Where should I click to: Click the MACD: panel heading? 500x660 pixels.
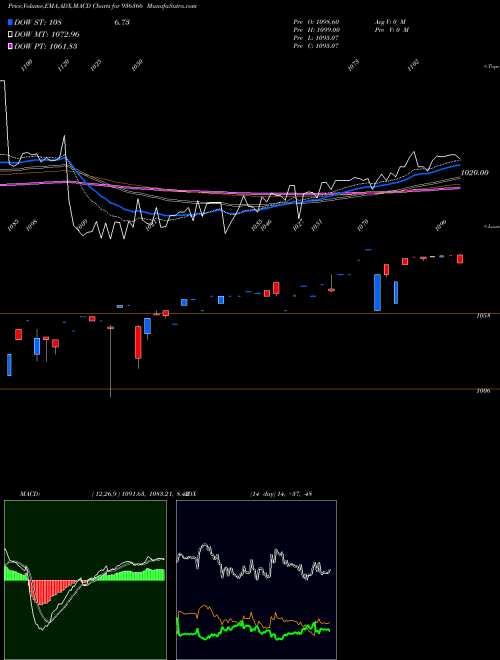[30, 494]
